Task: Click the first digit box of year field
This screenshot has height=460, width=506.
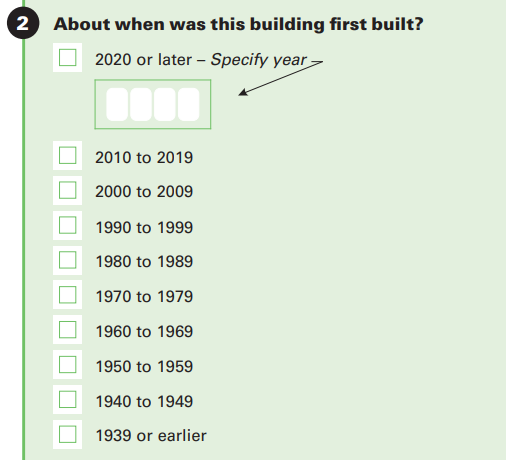Action: click(x=117, y=104)
